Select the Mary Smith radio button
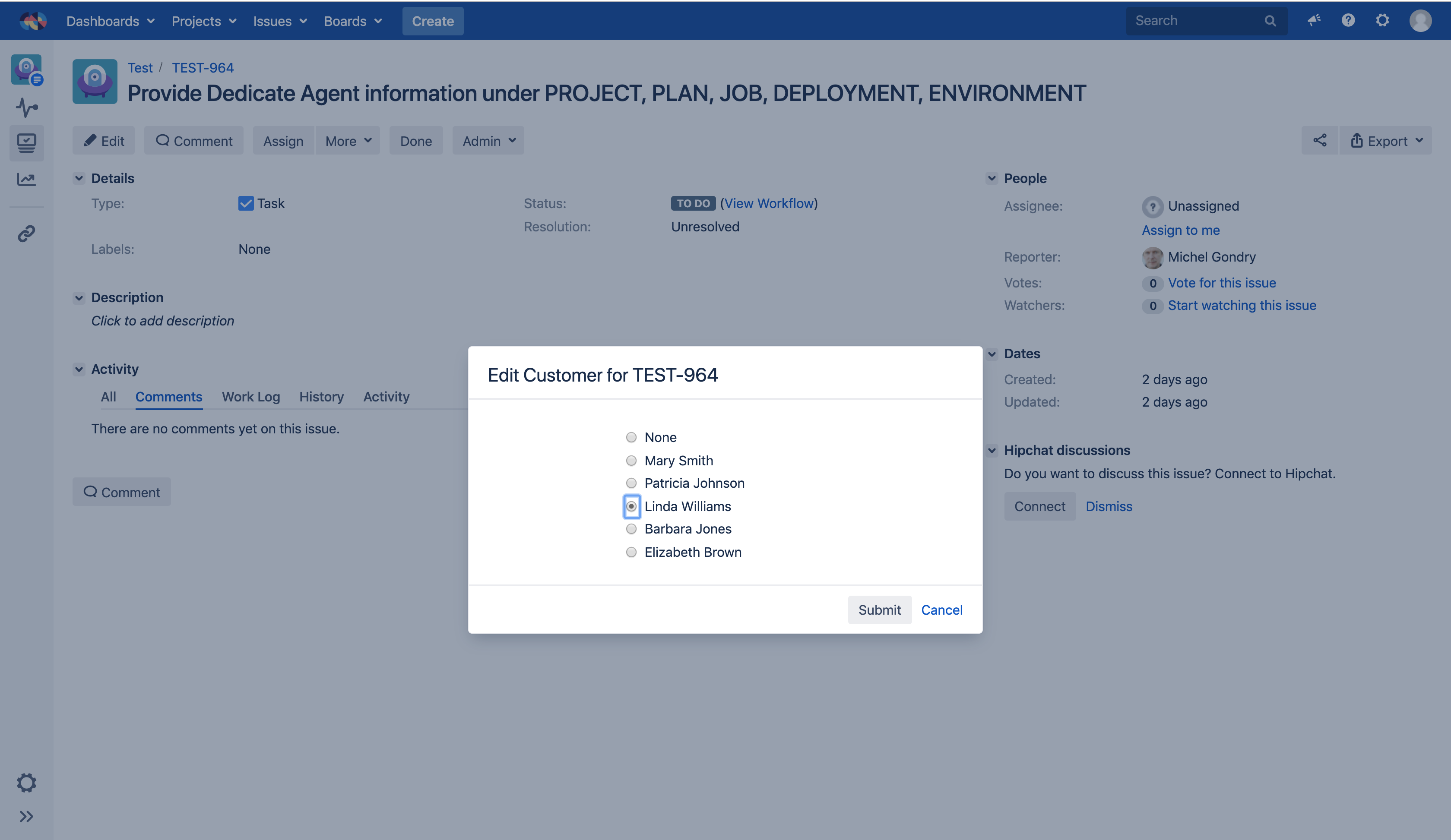 pyautogui.click(x=631, y=460)
